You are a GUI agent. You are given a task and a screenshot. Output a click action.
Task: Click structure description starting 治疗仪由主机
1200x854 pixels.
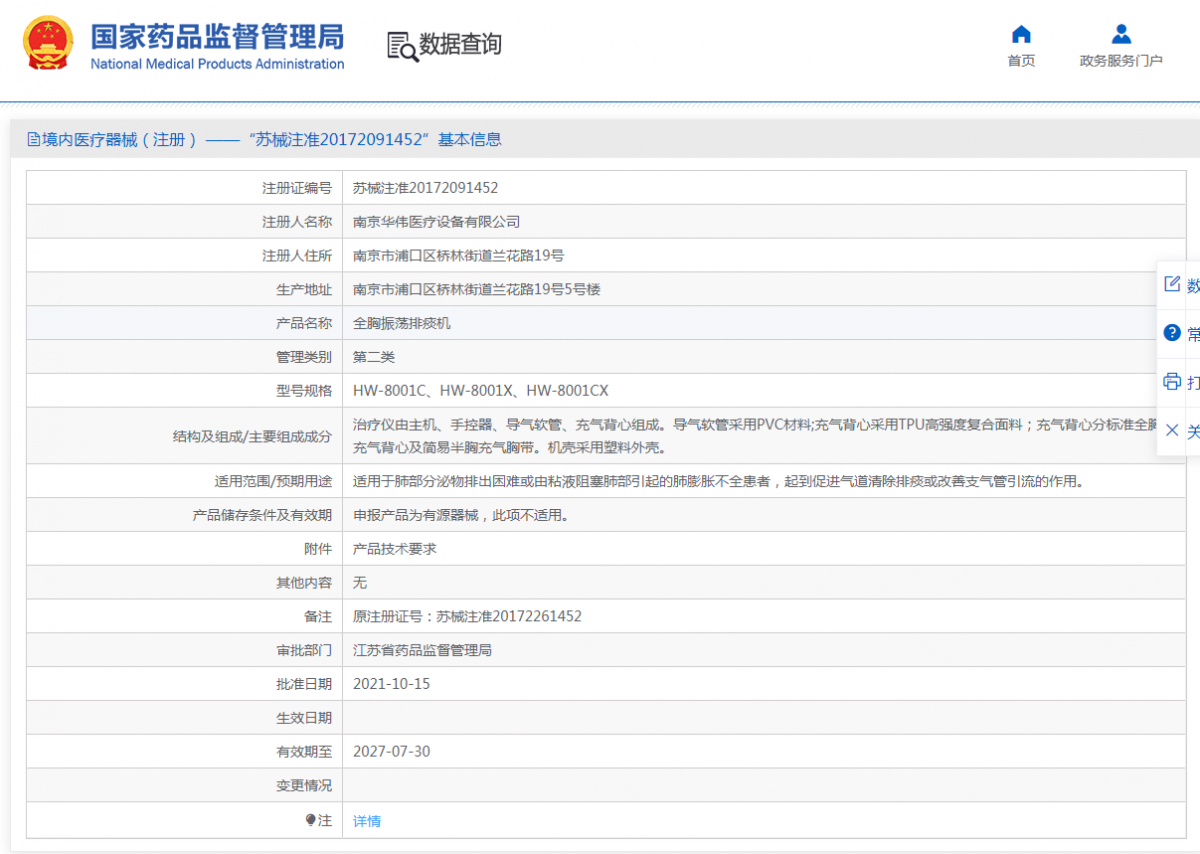tap(757, 436)
